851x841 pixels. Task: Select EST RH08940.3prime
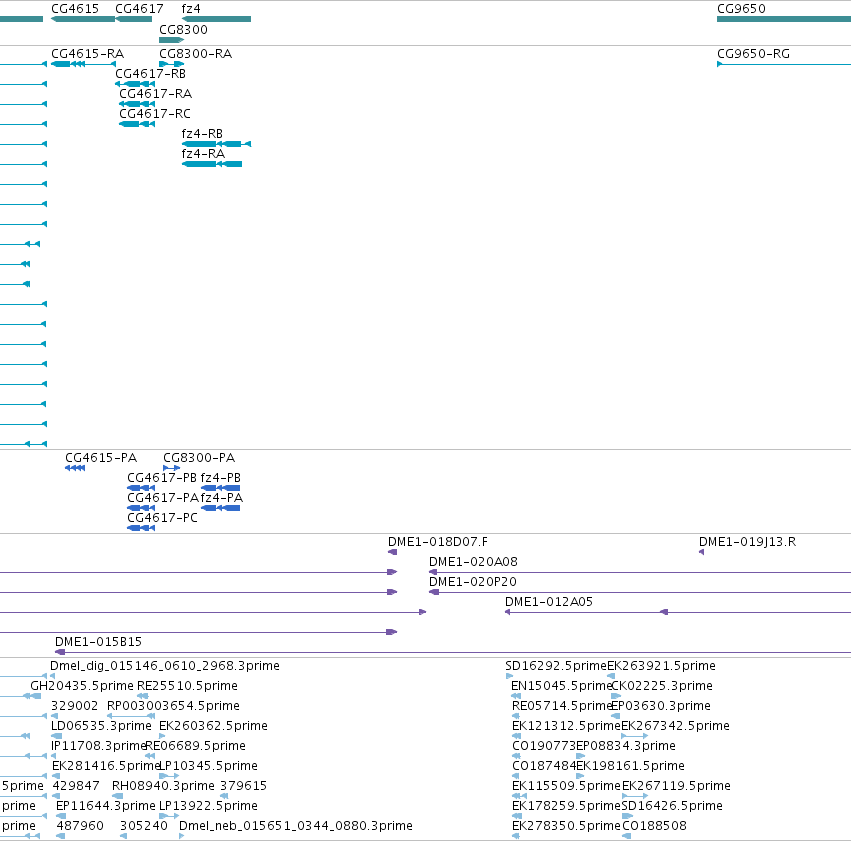click(163, 786)
